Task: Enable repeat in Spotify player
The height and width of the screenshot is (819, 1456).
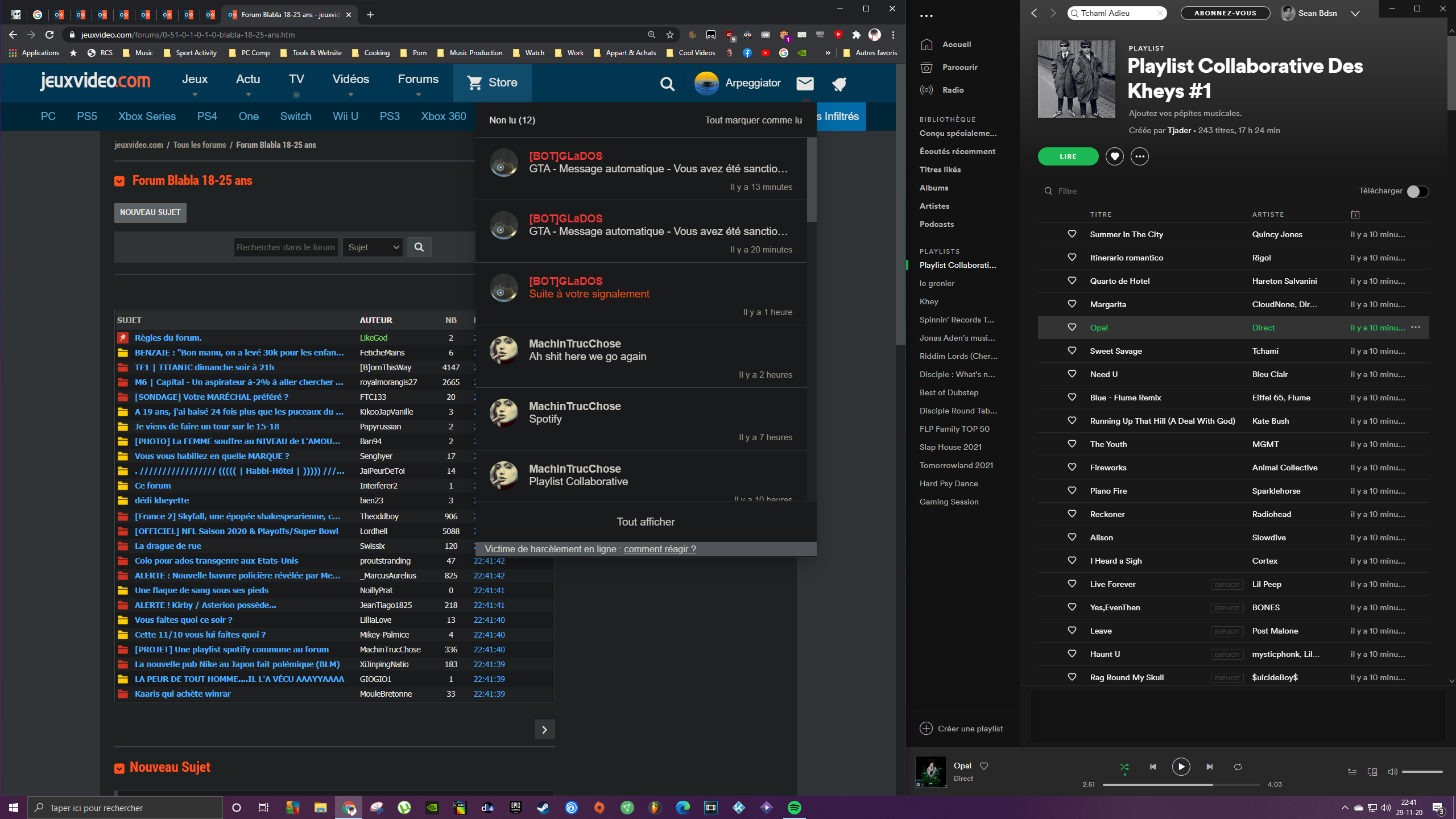Action: pyautogui.click(x=1238, y=767)
